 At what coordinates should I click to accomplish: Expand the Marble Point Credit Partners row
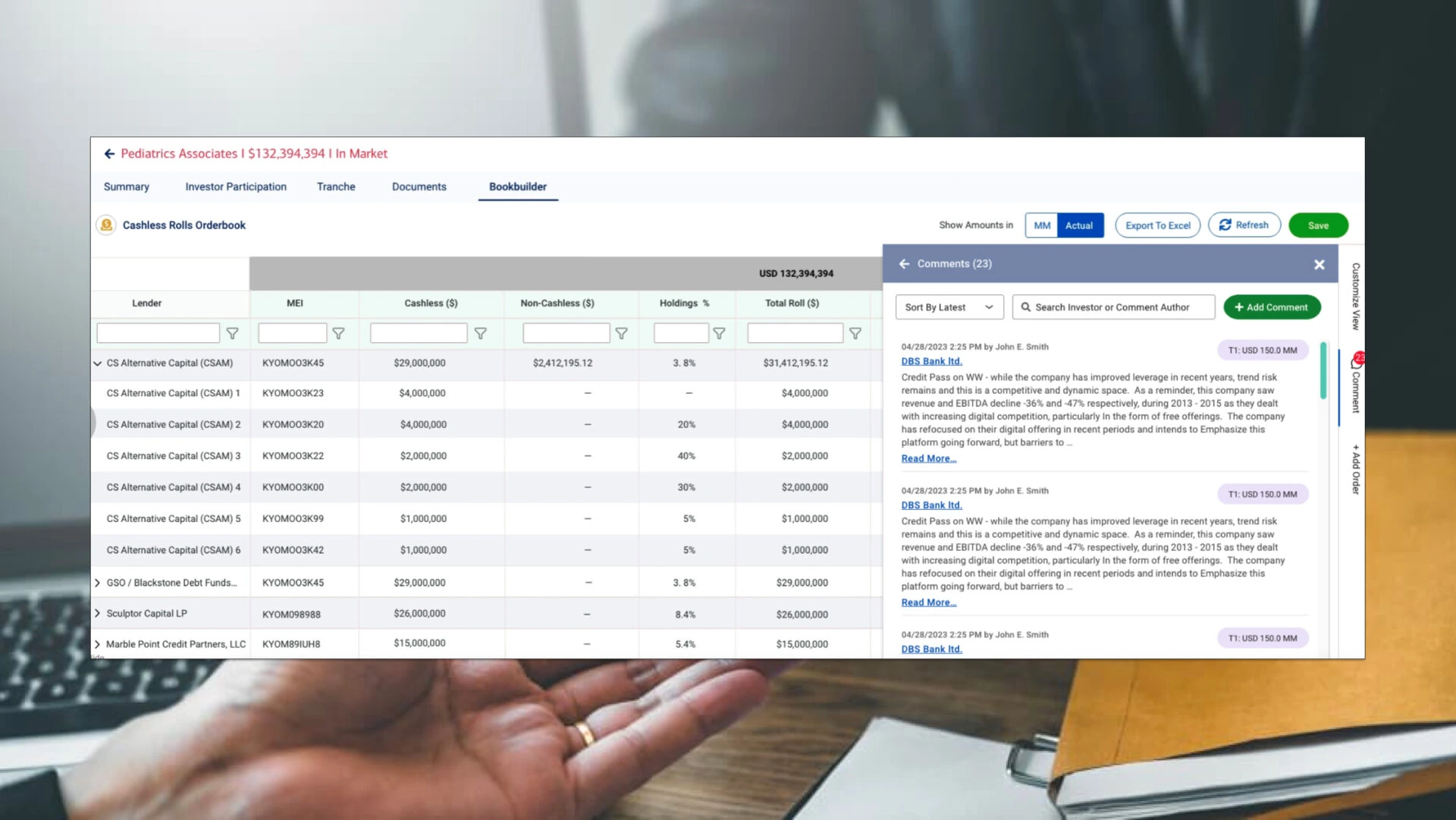[x=97, y=645]
